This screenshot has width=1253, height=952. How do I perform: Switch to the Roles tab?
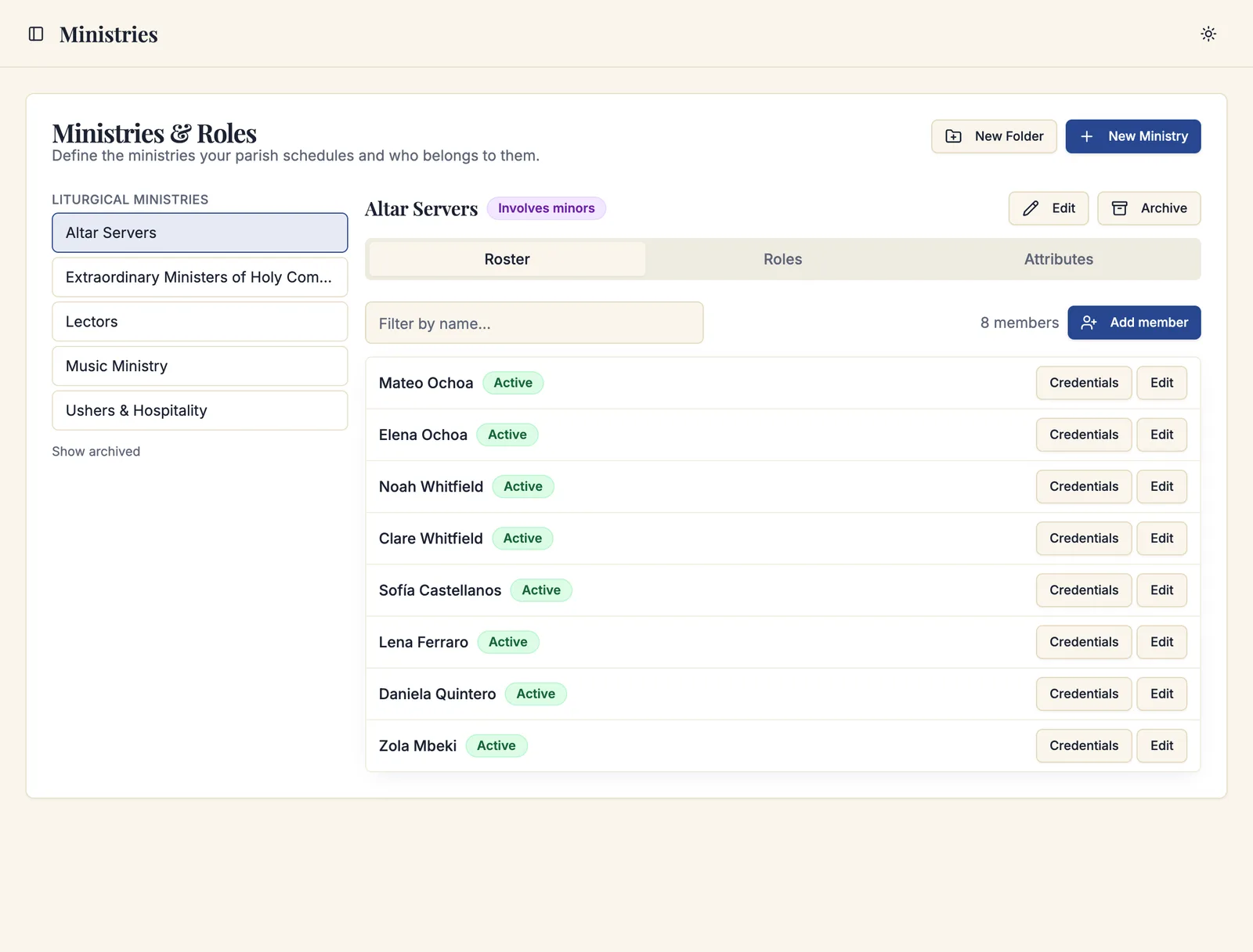pyautogui.click(x=783, y=259)
